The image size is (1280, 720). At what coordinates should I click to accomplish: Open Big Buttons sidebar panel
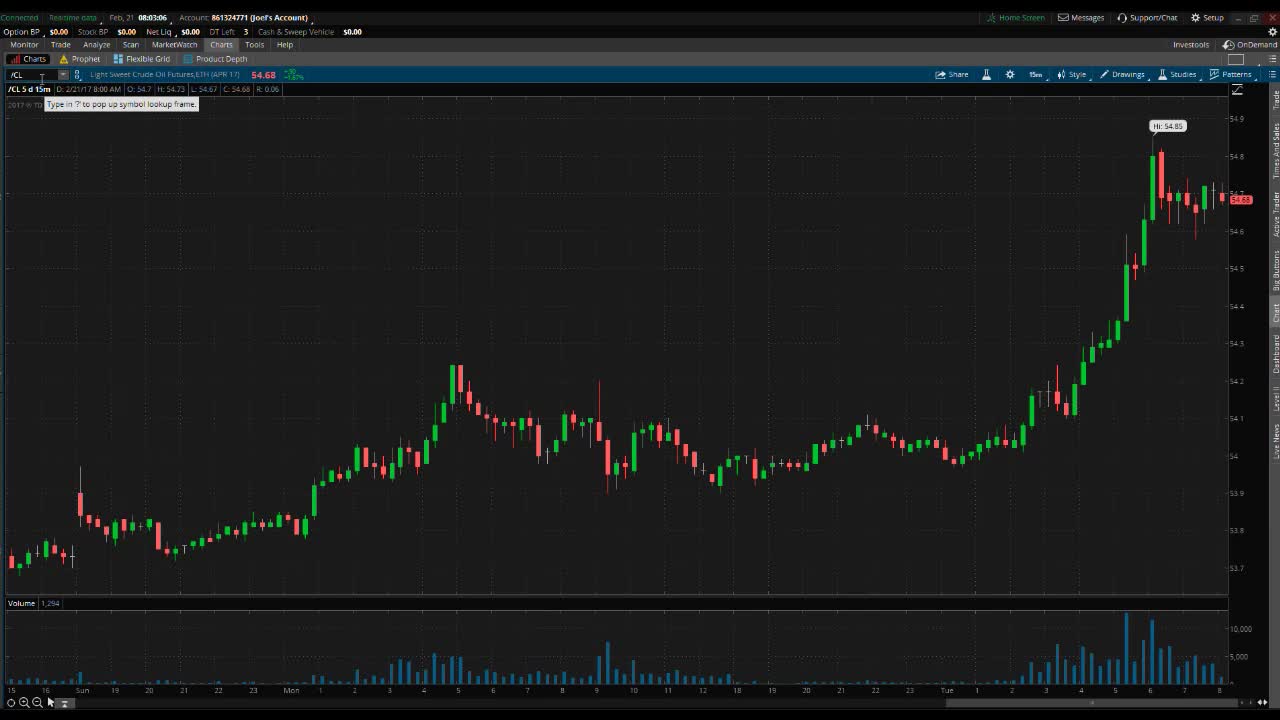click(x=1275, y=270)
